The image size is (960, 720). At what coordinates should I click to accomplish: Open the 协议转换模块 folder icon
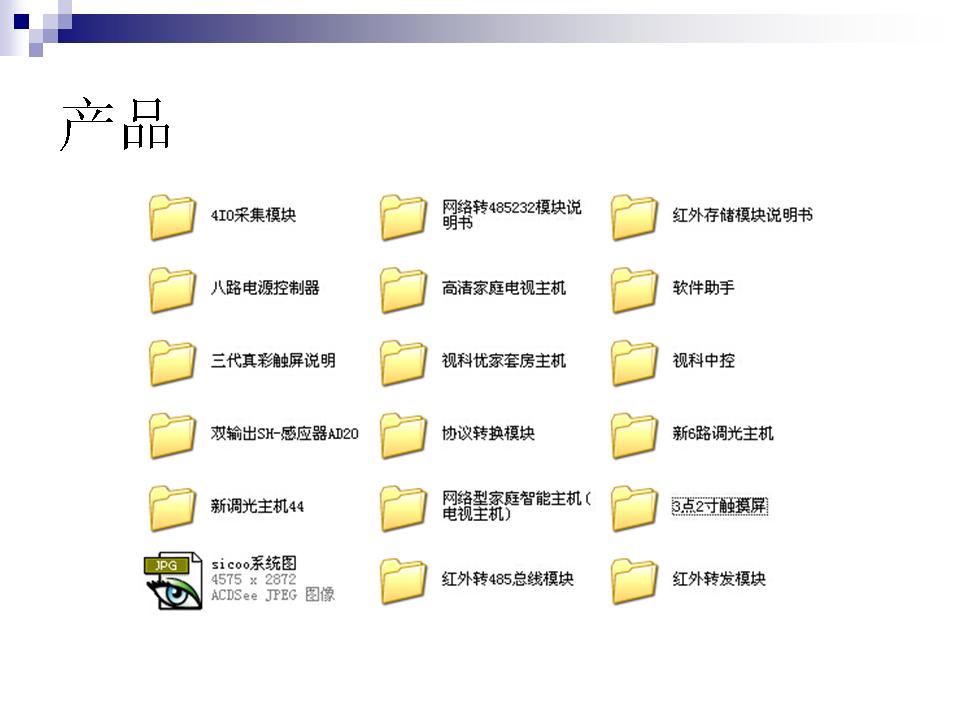coord(403,435)
